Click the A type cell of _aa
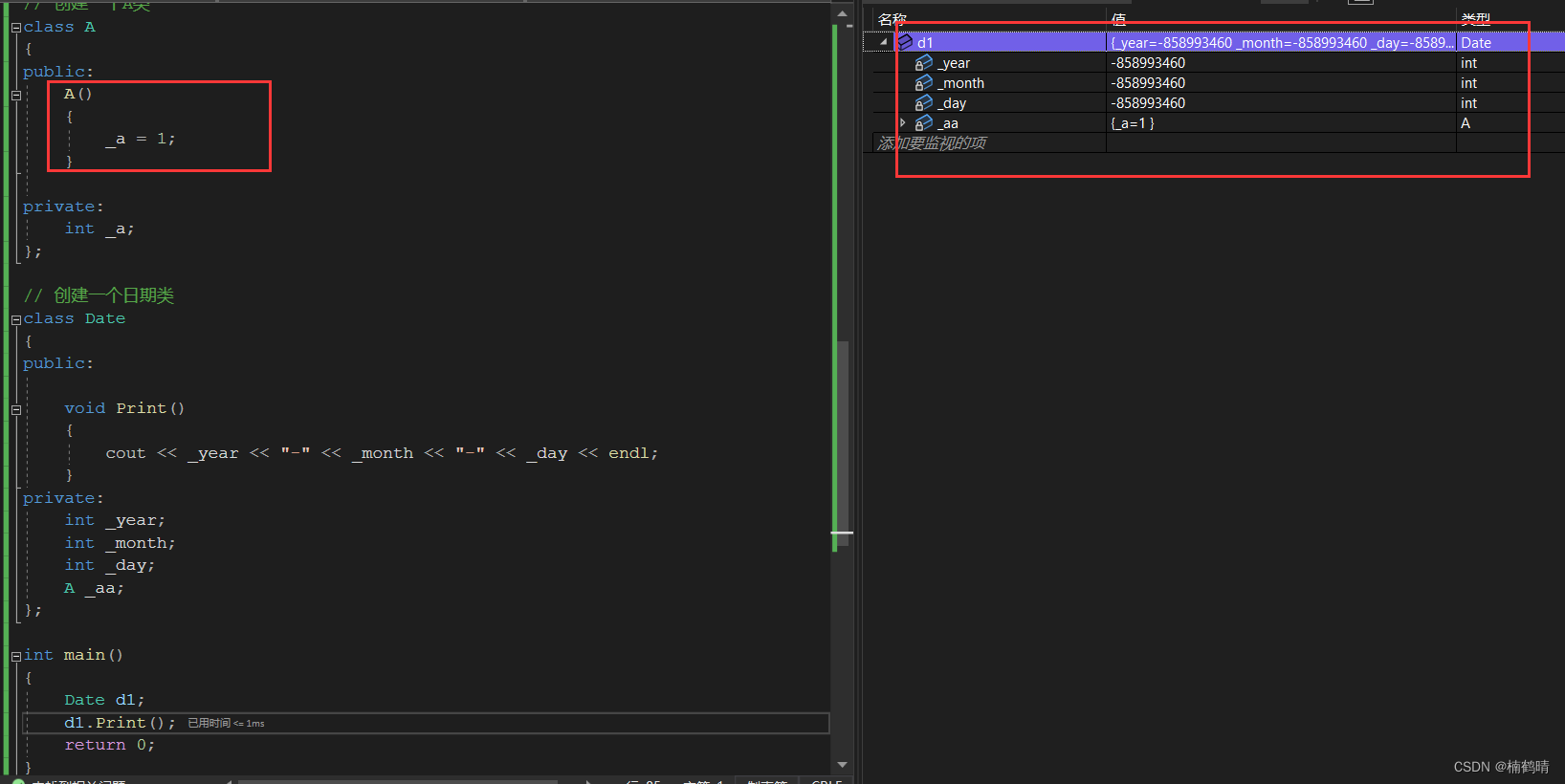The height and width of the screenshot is (784, 1565). click(x=1466, y=123)
